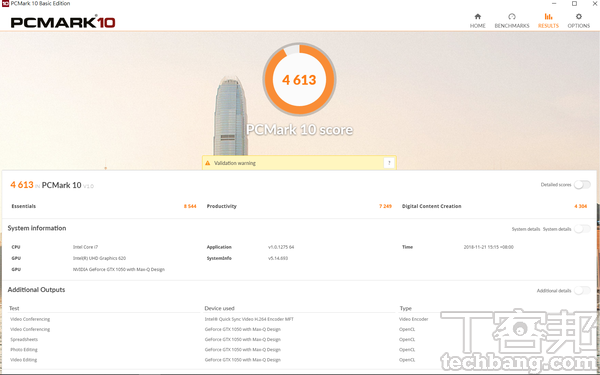
Task: Toggle the Detailed scores switch
Action: click(582, 185)
